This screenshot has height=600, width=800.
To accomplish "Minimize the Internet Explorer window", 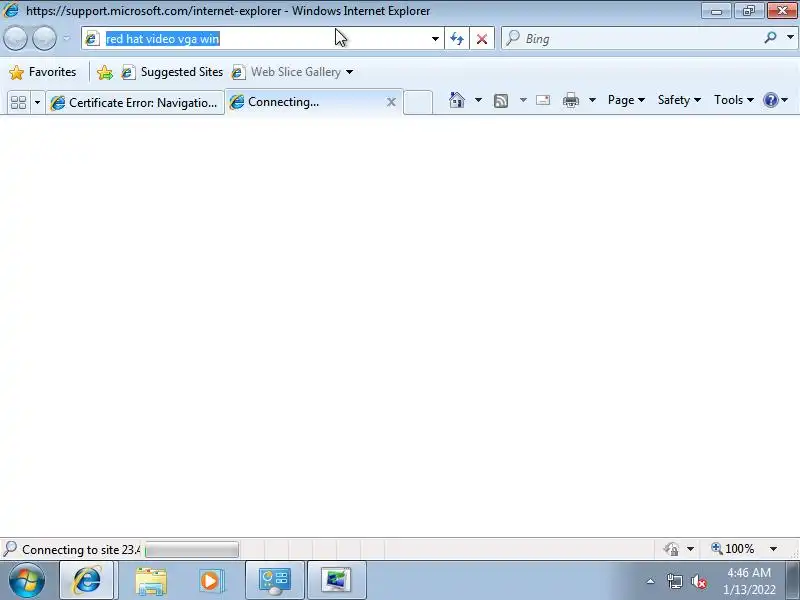I will pos(716,11).
